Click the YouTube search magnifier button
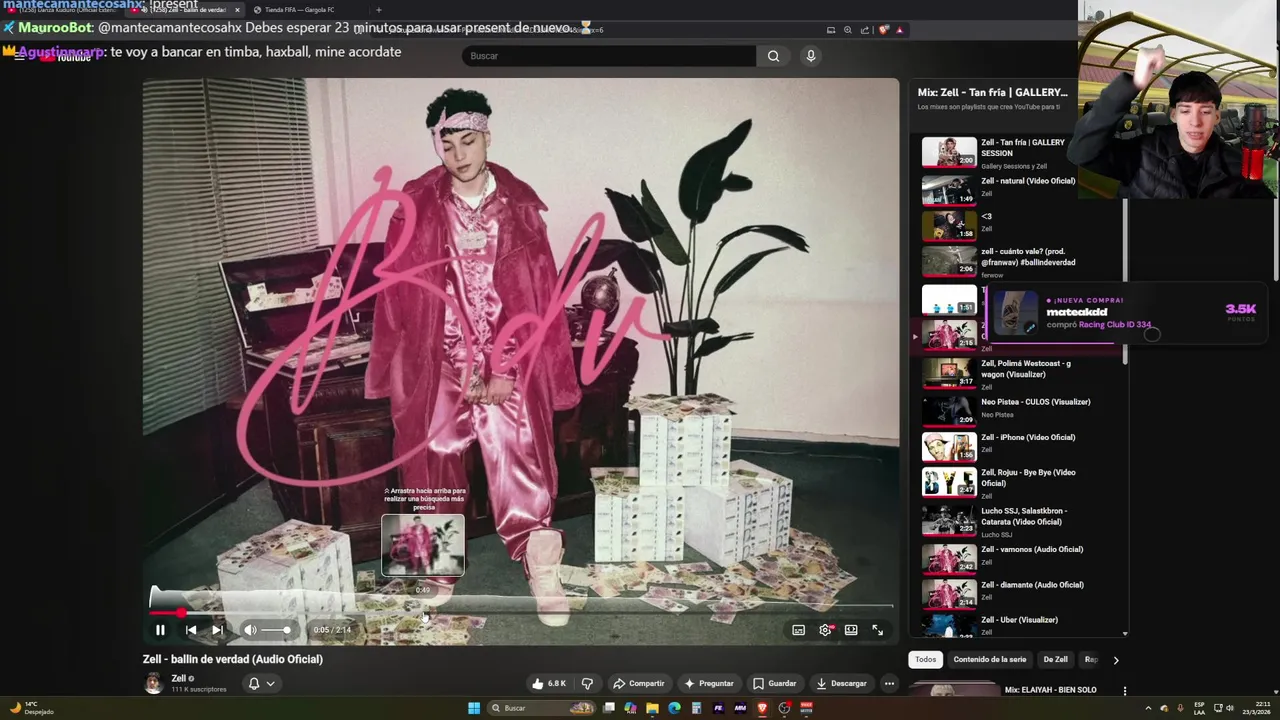This screenshot has width=1280, height=720. (773, 56)
